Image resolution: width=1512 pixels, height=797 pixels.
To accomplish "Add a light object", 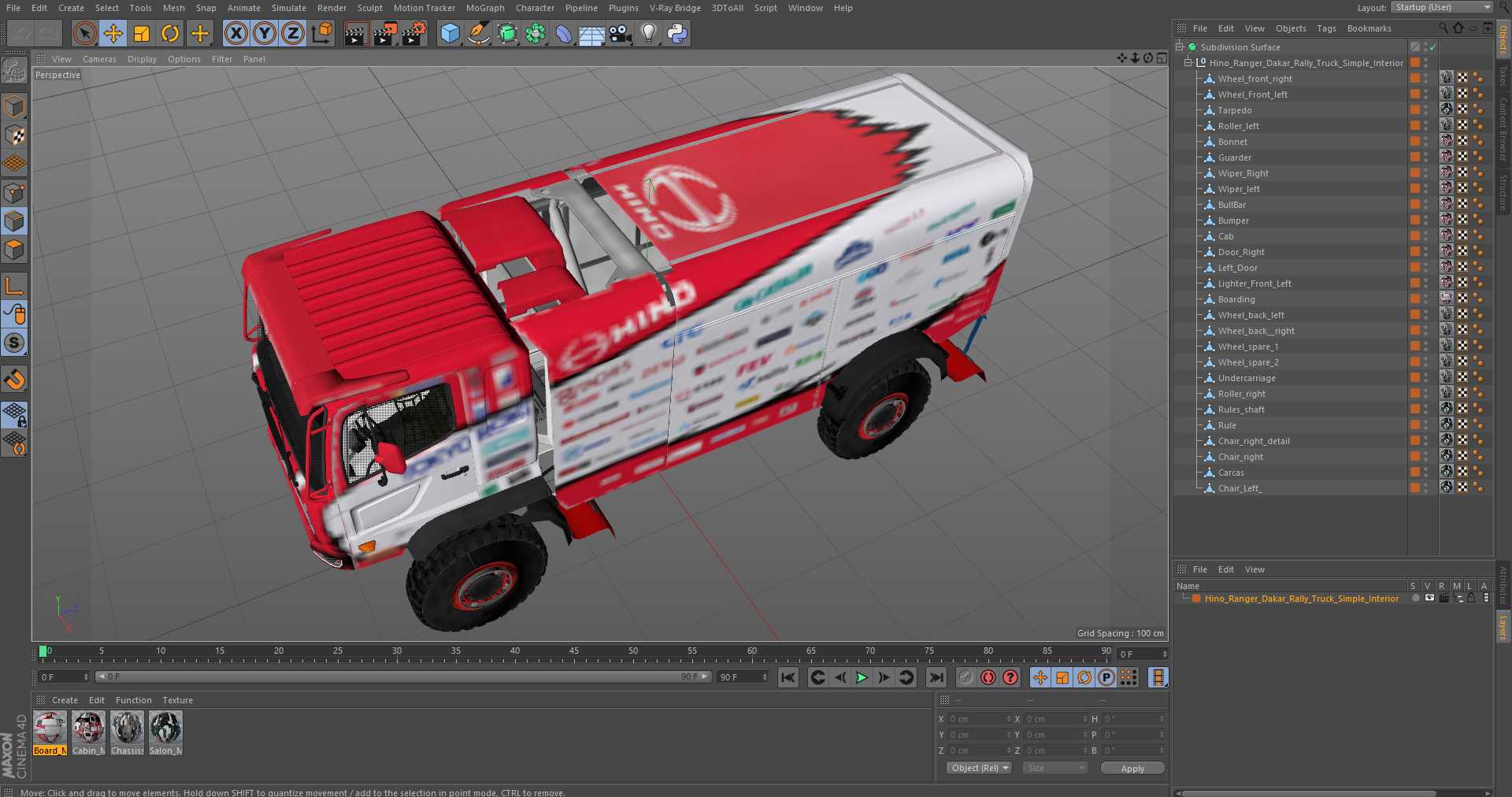I will coord(649,33).
